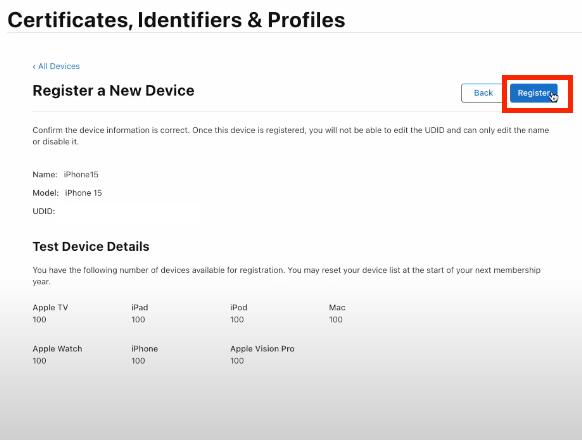
Task: Click the 'iPad' device type label
Action: coord(140,307)
